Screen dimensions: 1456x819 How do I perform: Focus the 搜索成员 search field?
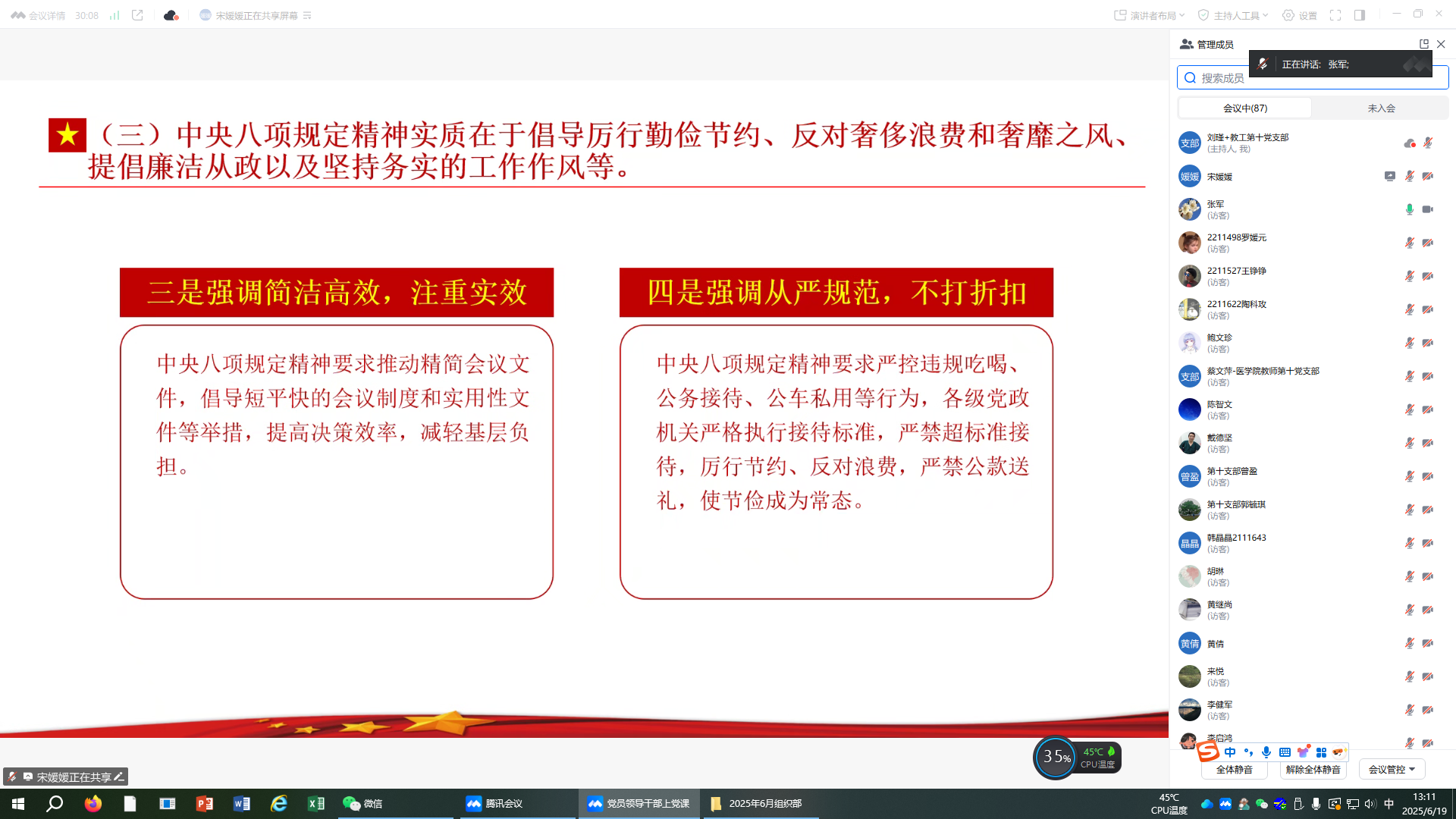coord(1222,78)
